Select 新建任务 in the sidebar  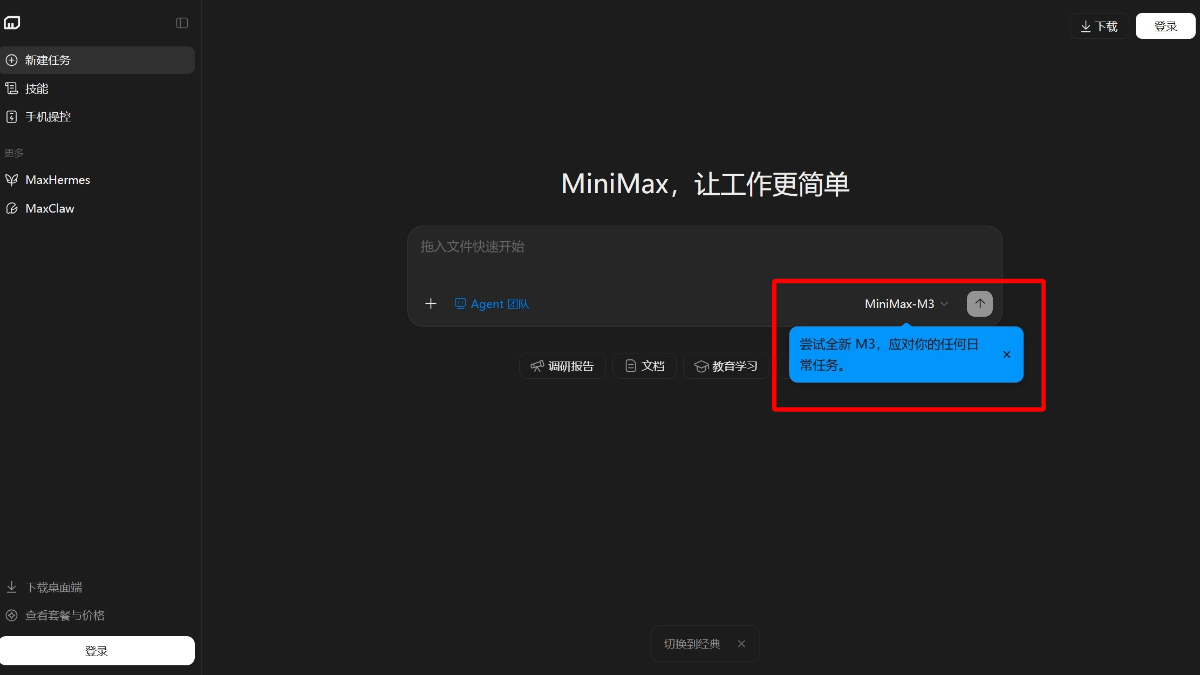point(97,60)
